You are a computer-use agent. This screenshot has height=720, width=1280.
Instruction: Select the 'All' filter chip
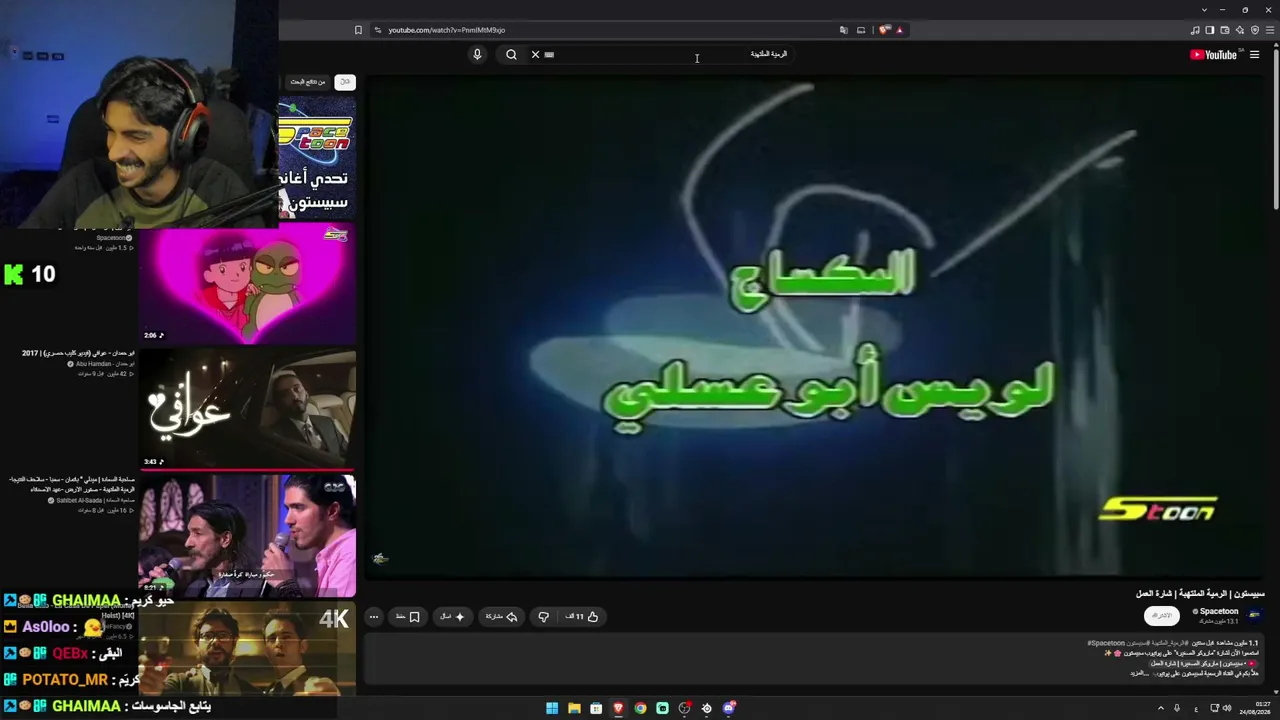click(x=345, y=82)
